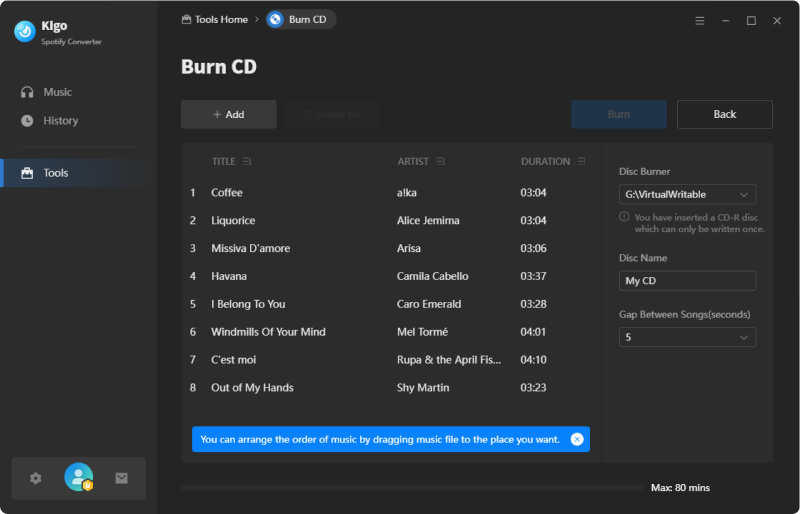Click the ARTIST column header

click(413, 161)
